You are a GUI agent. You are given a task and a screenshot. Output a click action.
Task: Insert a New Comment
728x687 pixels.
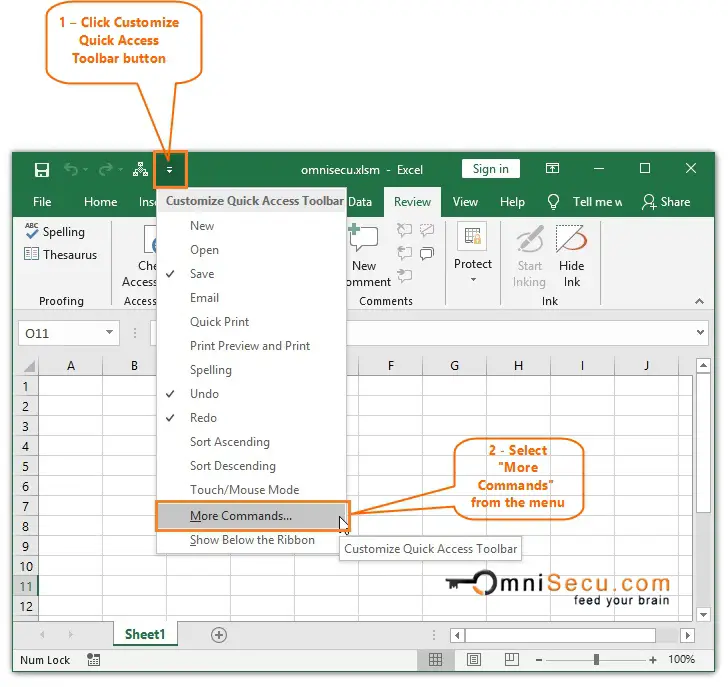(364, 255)
